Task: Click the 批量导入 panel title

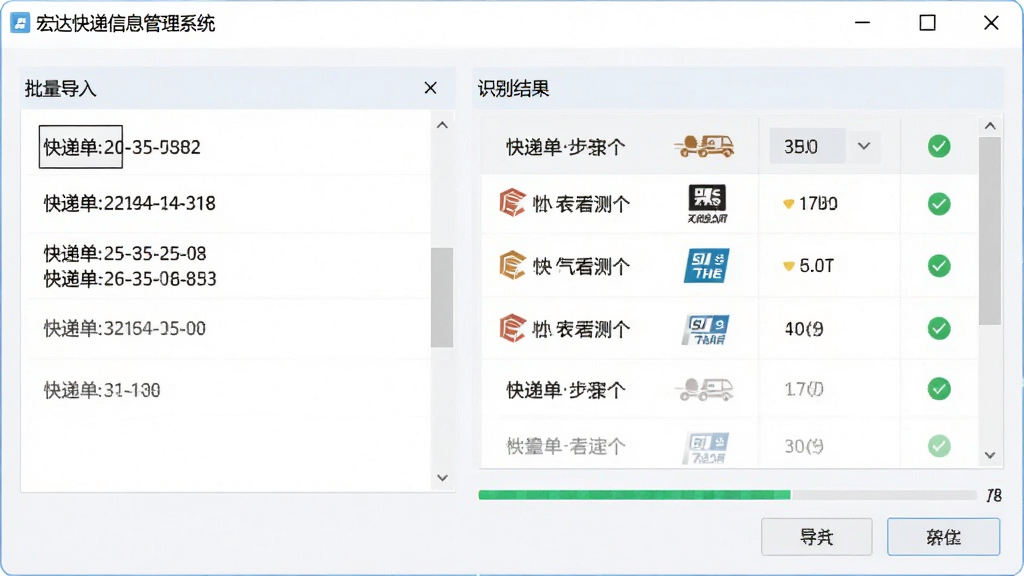Action: [61, 89]
